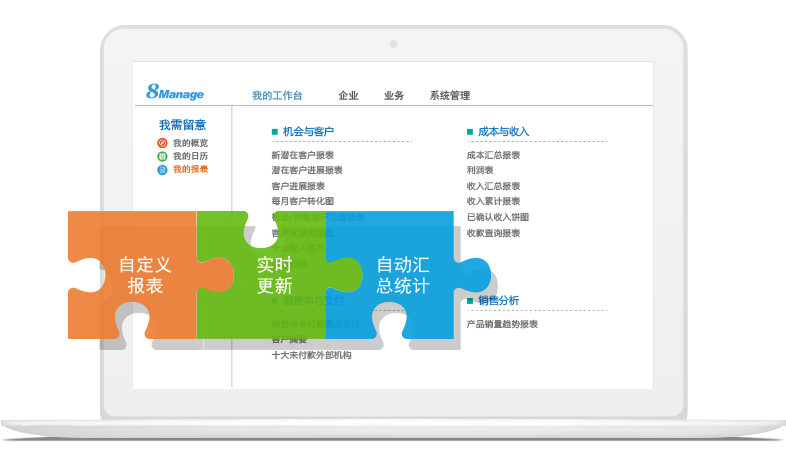Click the 销售分析 section heading
786x470 pixels.
(498, 300)
